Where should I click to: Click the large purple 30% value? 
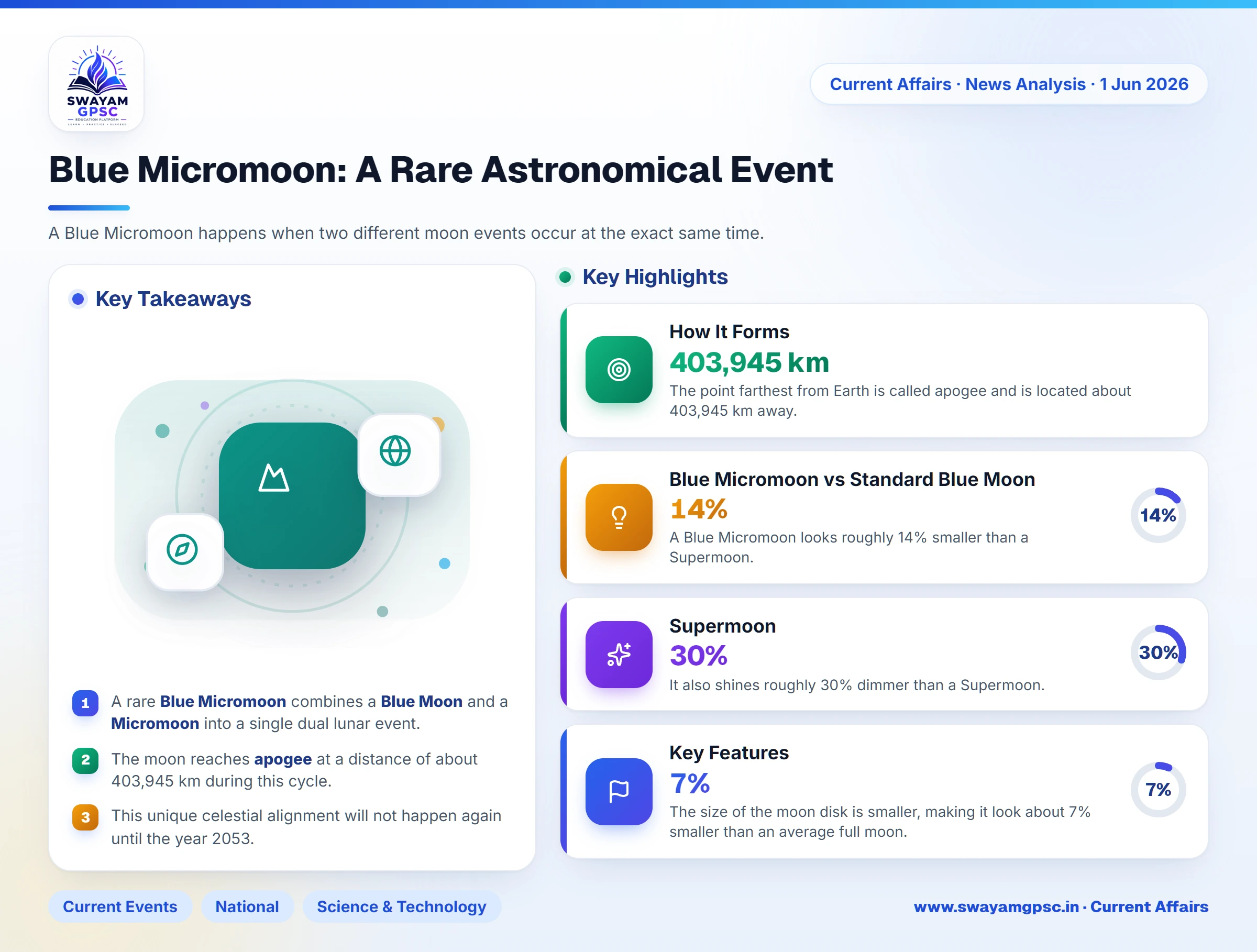698,656
